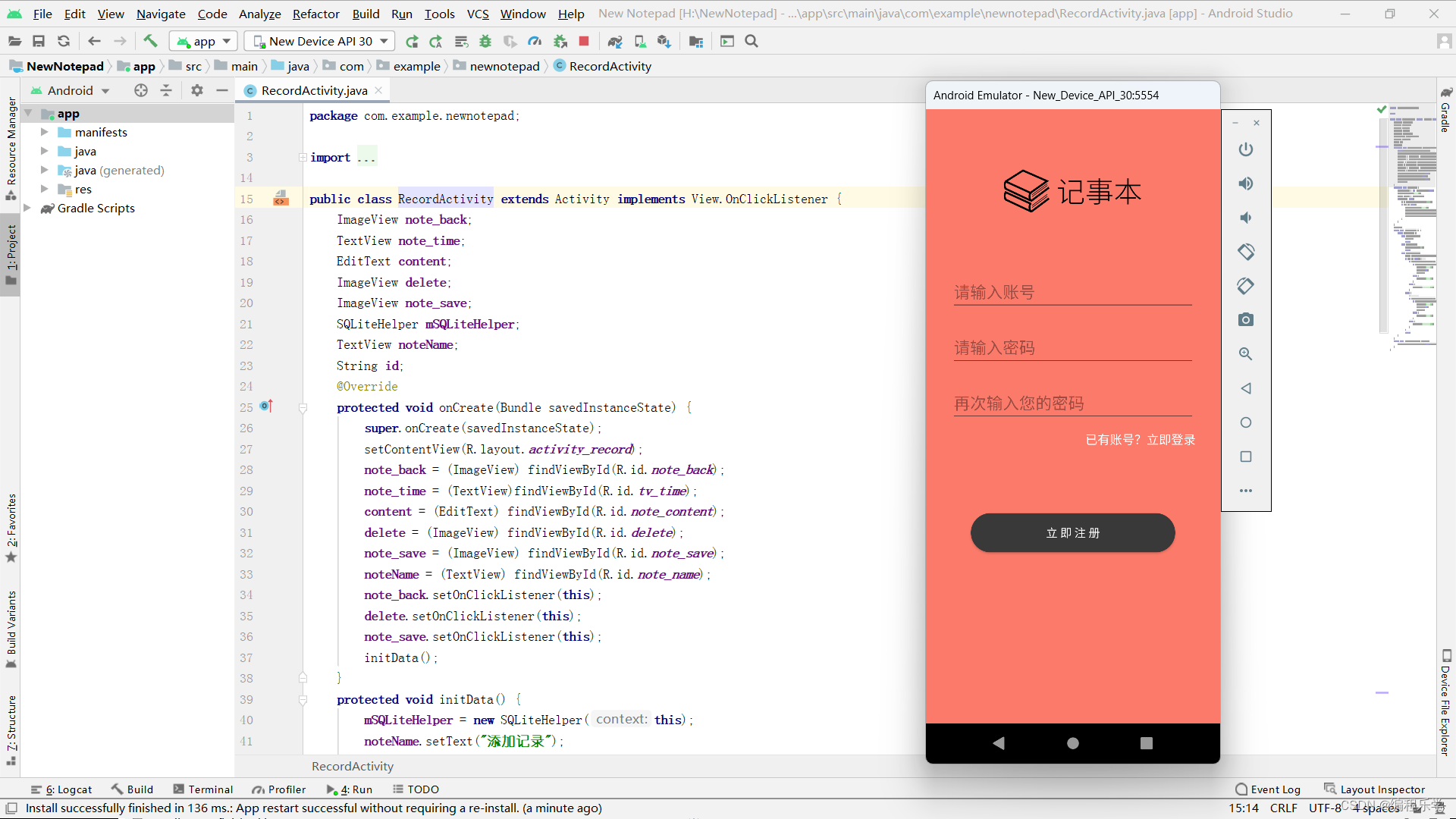
Task: Click the 已有账号？立即登录 link
Action: point(1140,440)
